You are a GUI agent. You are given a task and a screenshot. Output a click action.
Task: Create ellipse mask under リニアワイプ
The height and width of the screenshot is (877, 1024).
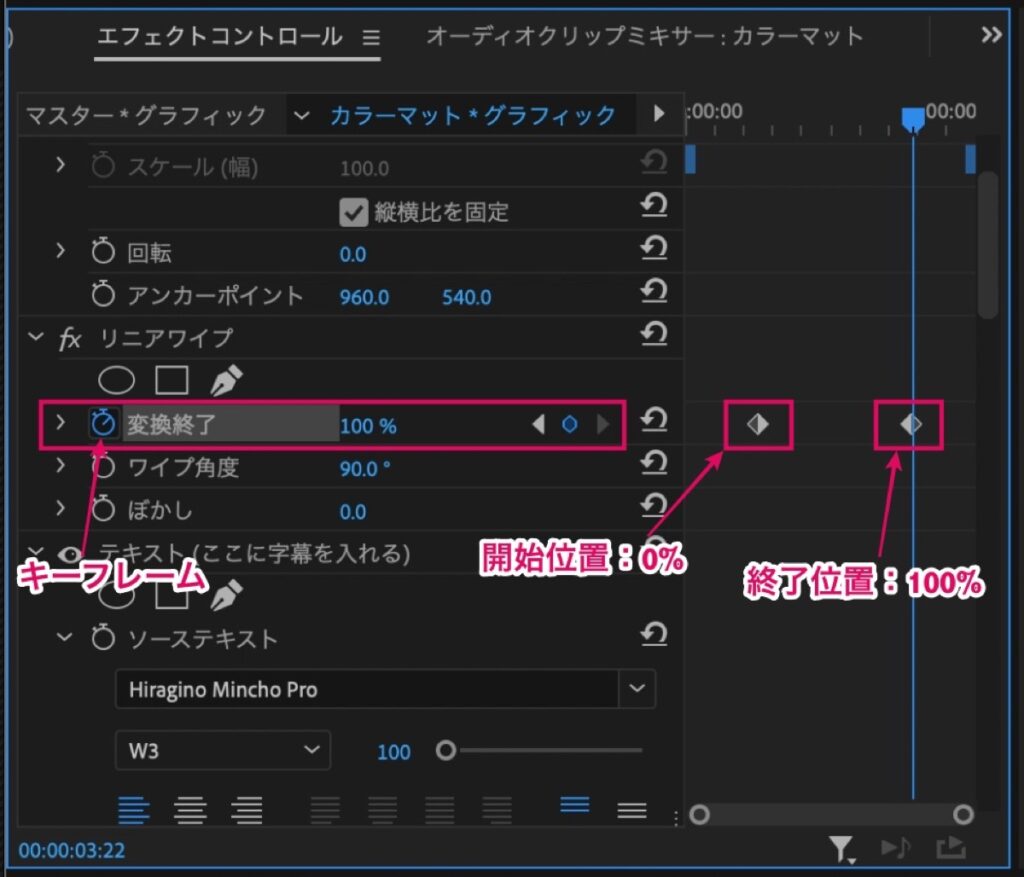pos(116,380)
